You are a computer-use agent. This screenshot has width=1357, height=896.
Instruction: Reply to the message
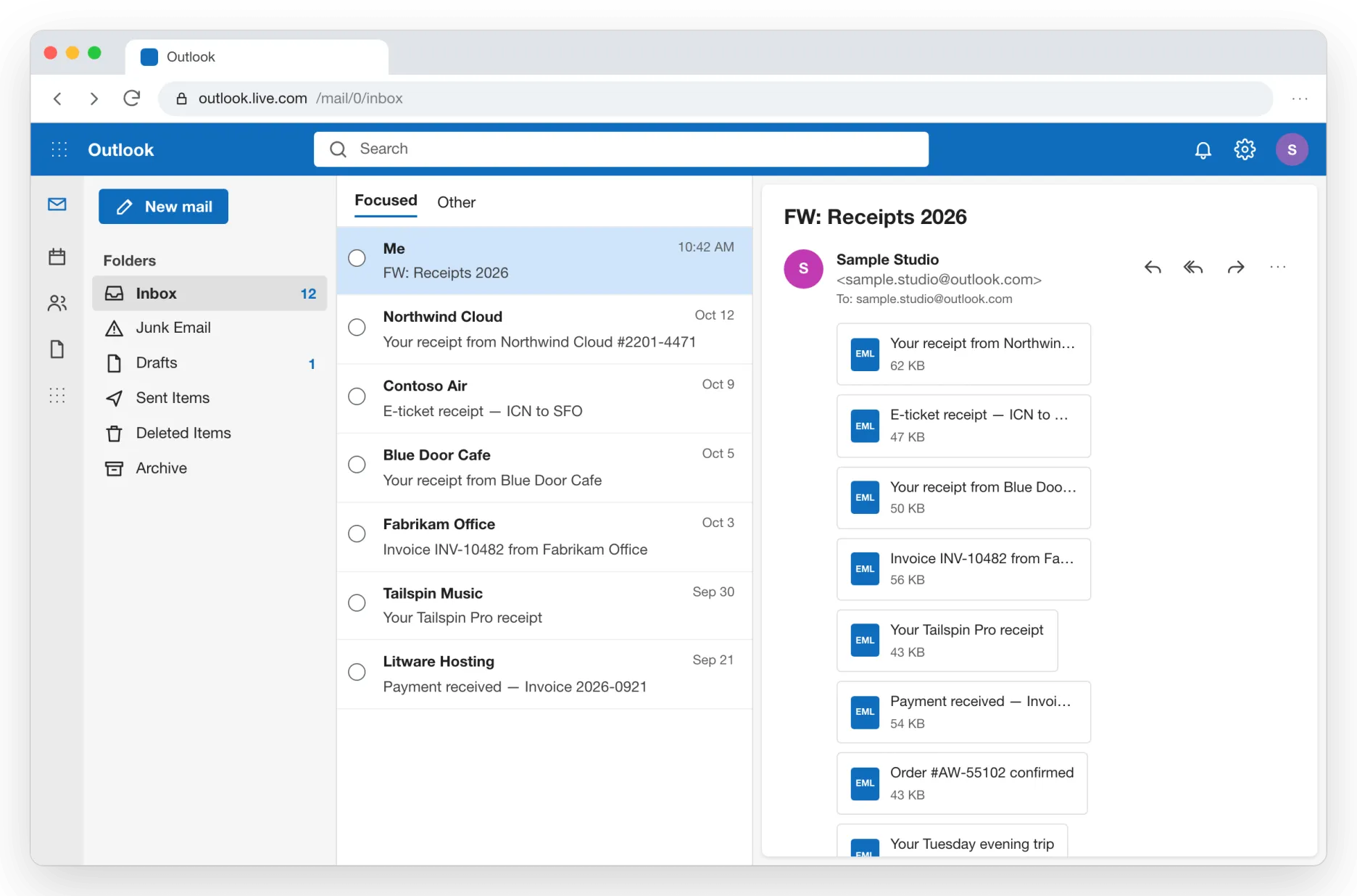coord(1153,267)
